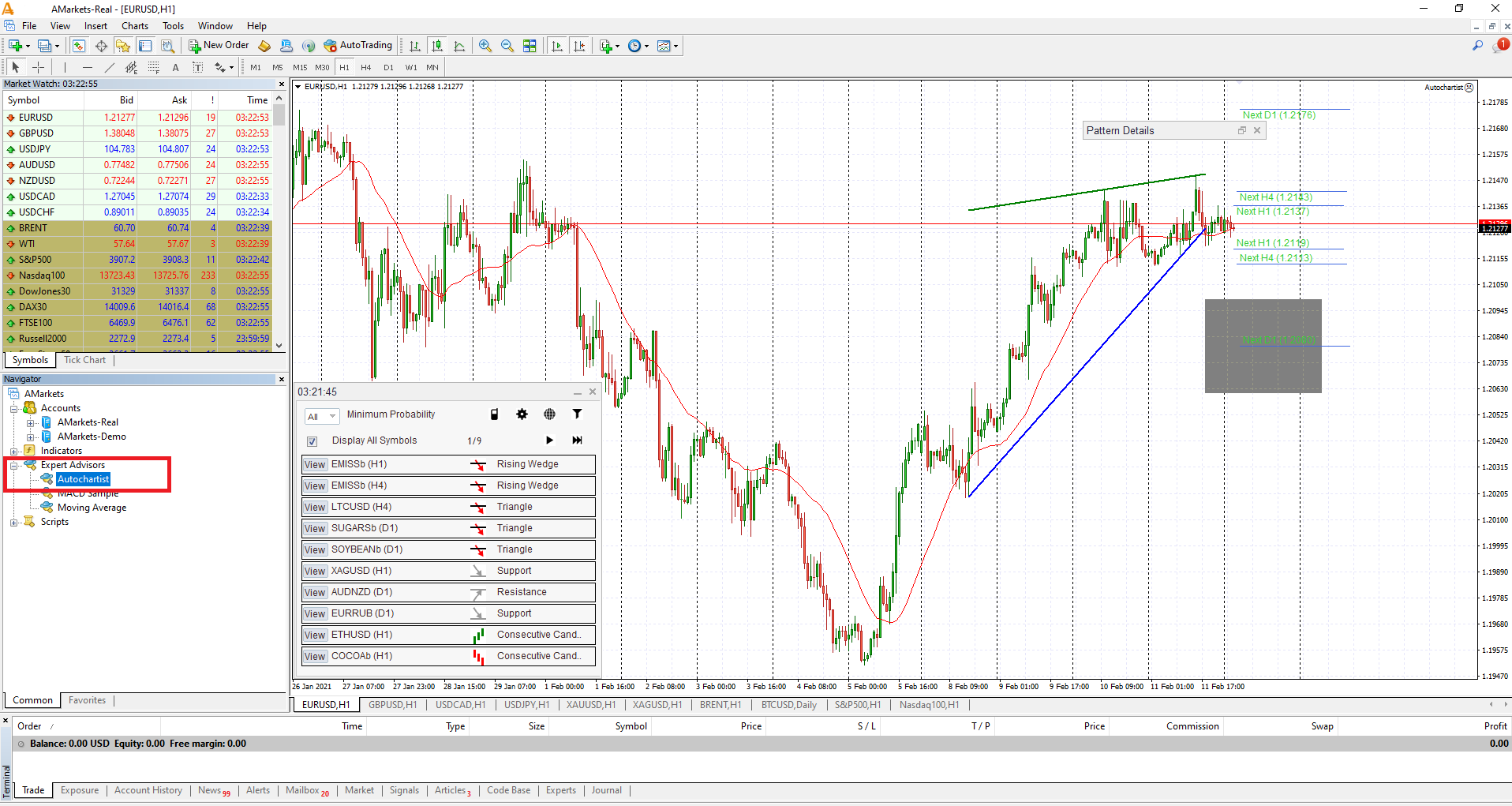Image resolution: width=1512 pixels, height=806 pixels.
Task: Select the Fibonacci retracement tool
Action: point(154,67)
